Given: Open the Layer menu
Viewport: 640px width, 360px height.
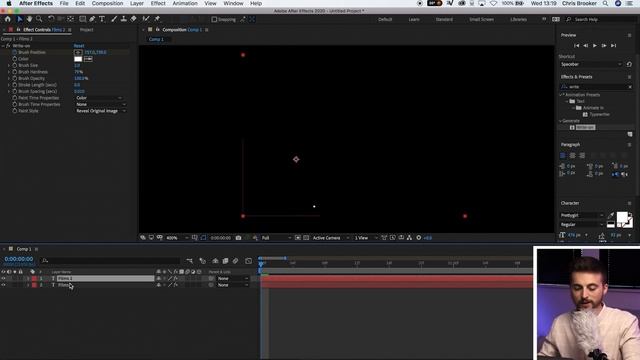Looking at the screenshot, I should (137, 3).
